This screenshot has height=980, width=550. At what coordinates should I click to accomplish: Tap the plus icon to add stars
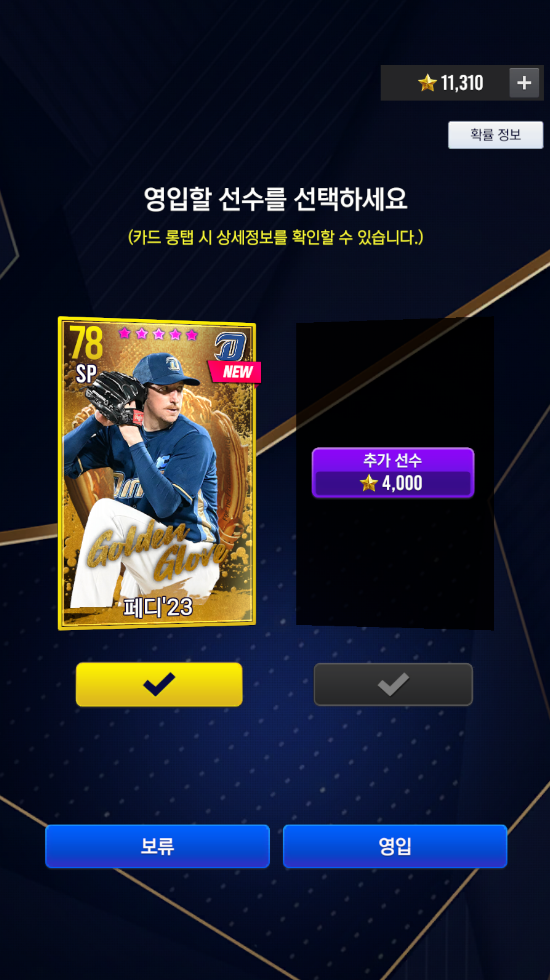pyautogui.click(x=524, y=82)
